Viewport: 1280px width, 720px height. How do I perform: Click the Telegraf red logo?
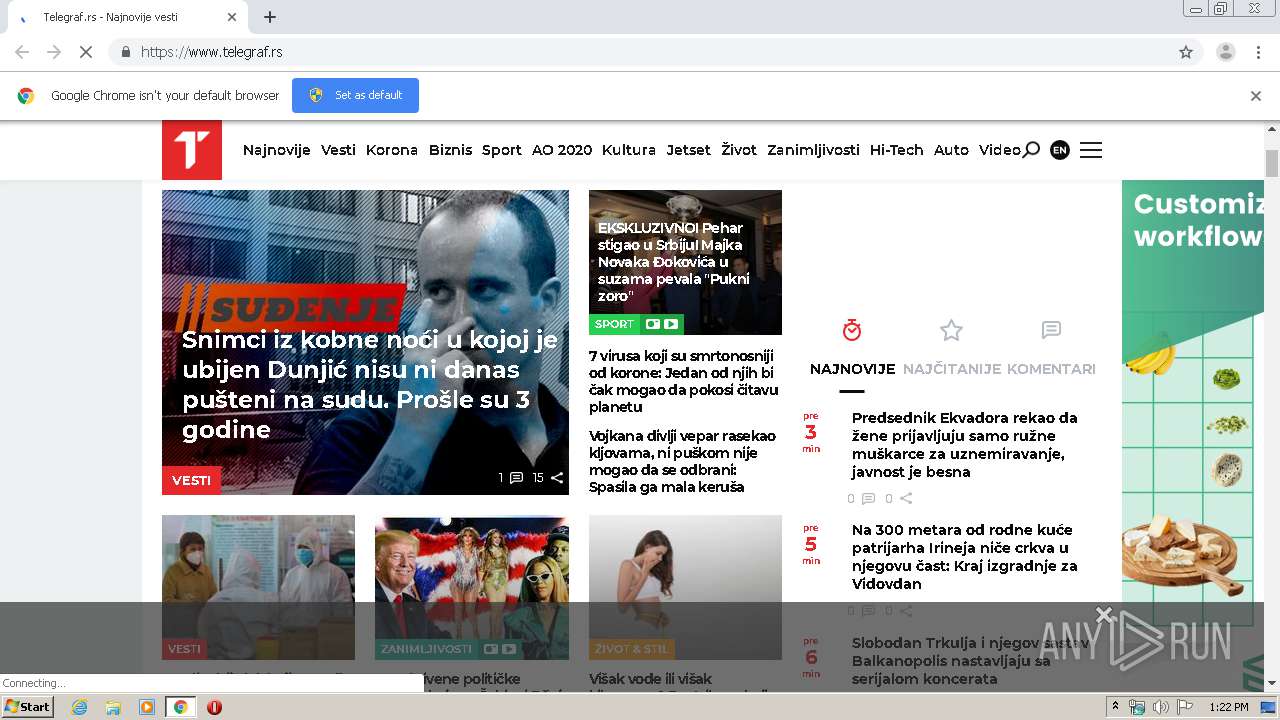click(192, 150)
